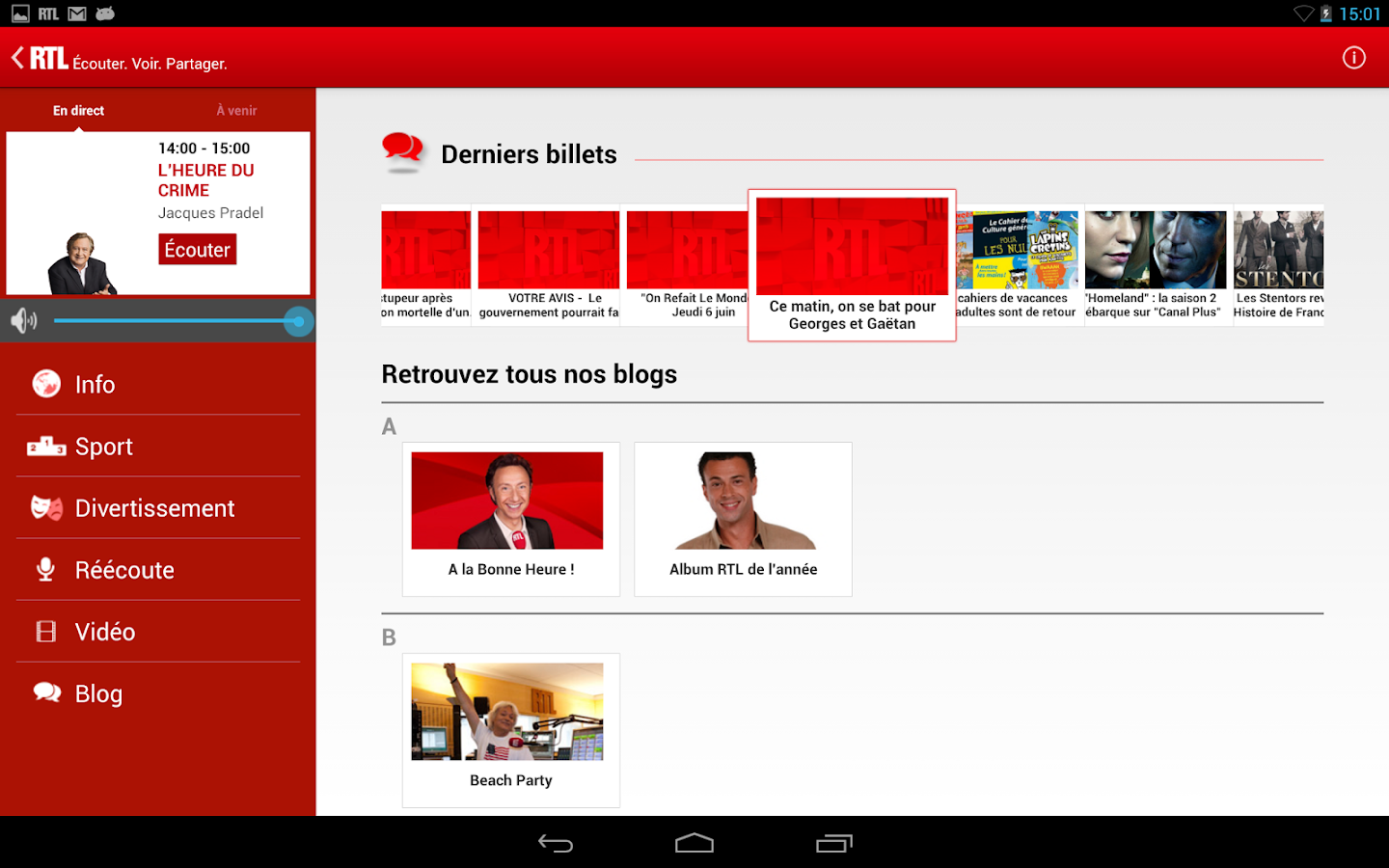The width and height of the screenshot is (1389, 868).
Task: Tap the speech bubbles icon for Blog
Action: point(46,692)
